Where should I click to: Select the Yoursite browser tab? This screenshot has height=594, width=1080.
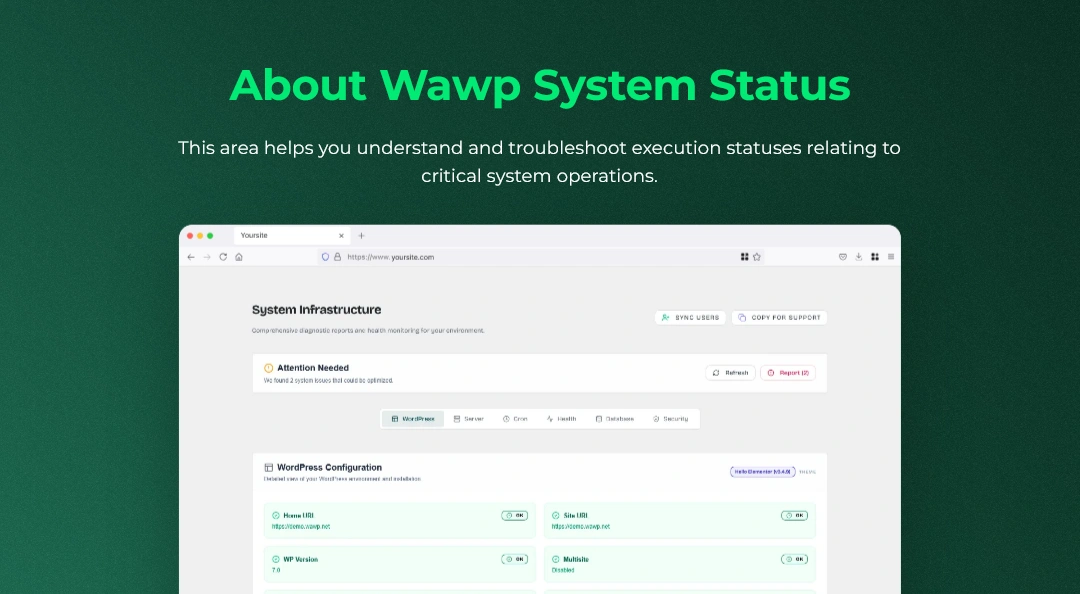(291, 236)
